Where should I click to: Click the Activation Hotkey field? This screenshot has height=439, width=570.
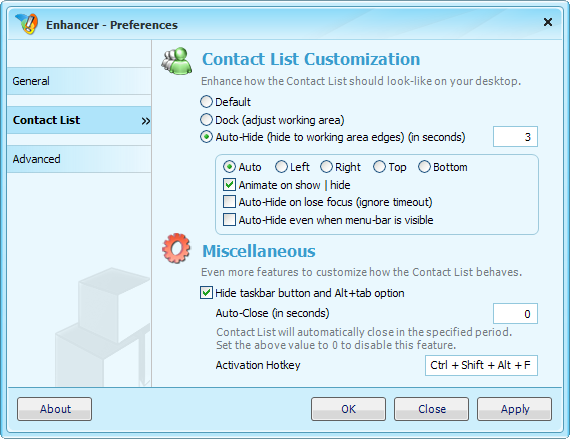[x=481, y=365]
